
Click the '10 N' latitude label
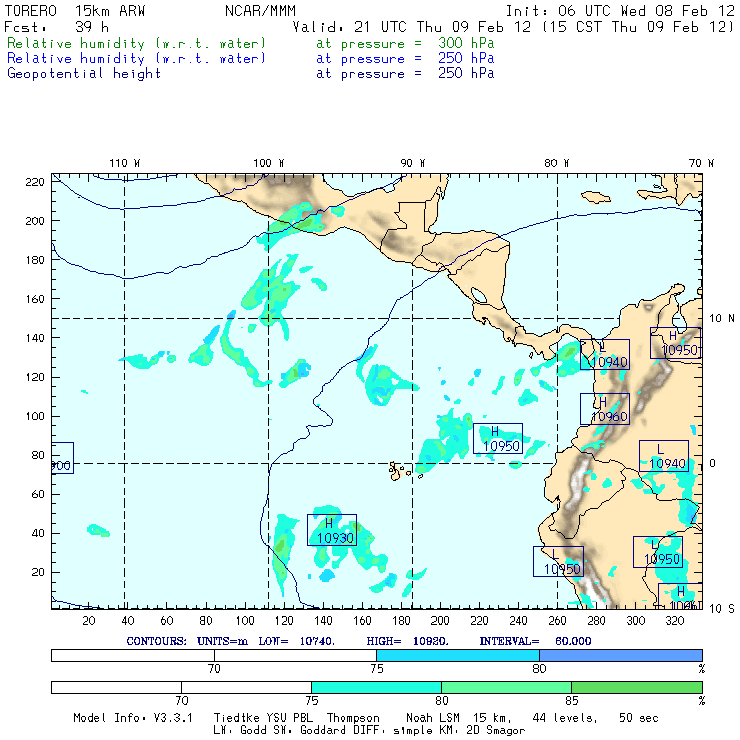pos(722,319)
